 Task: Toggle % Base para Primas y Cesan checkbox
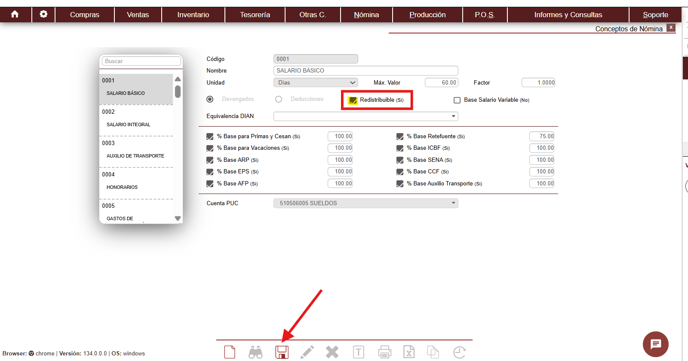point(210,136)
